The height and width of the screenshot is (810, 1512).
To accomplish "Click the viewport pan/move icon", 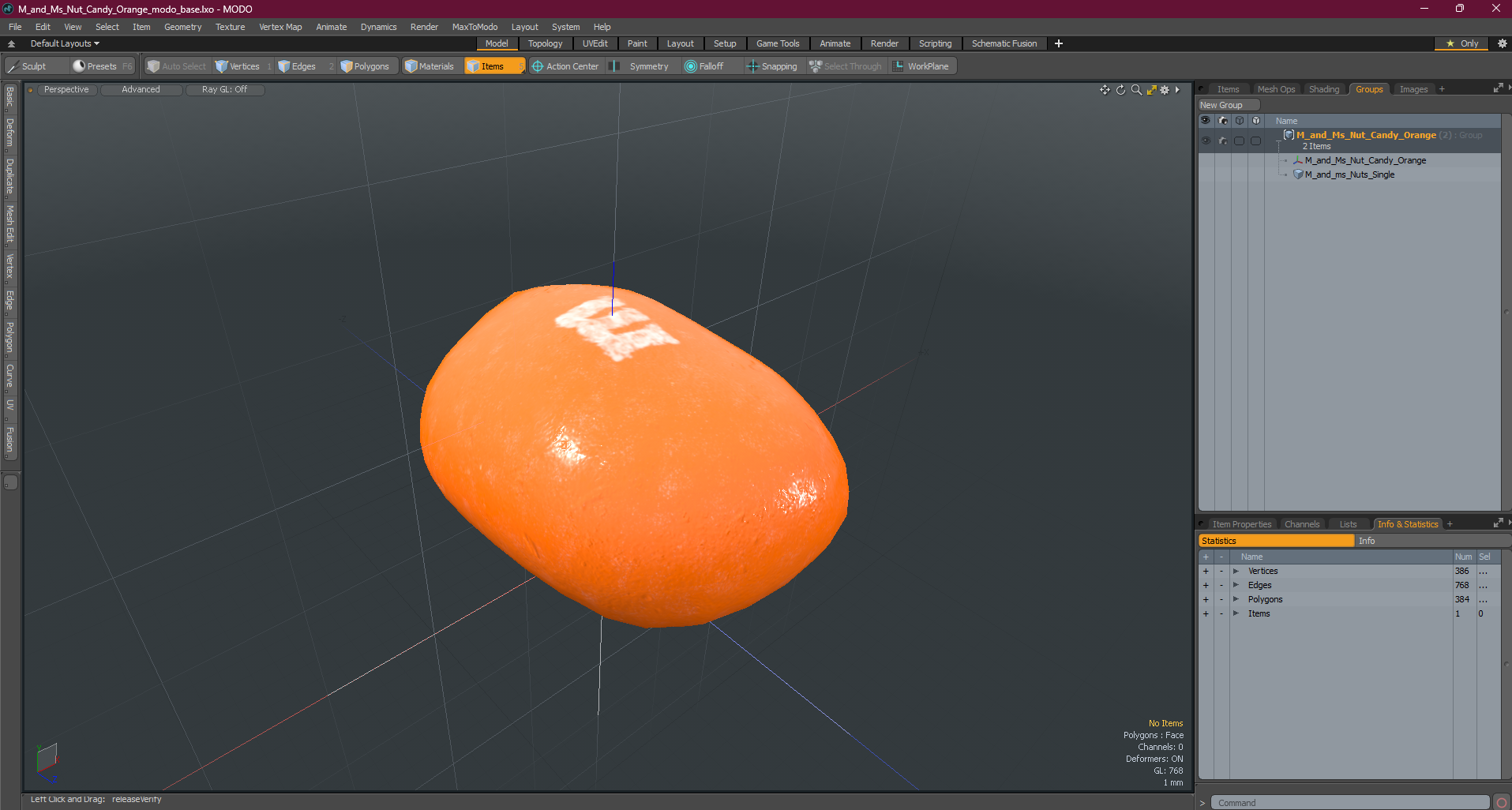I will click(x=1105, y=90).
